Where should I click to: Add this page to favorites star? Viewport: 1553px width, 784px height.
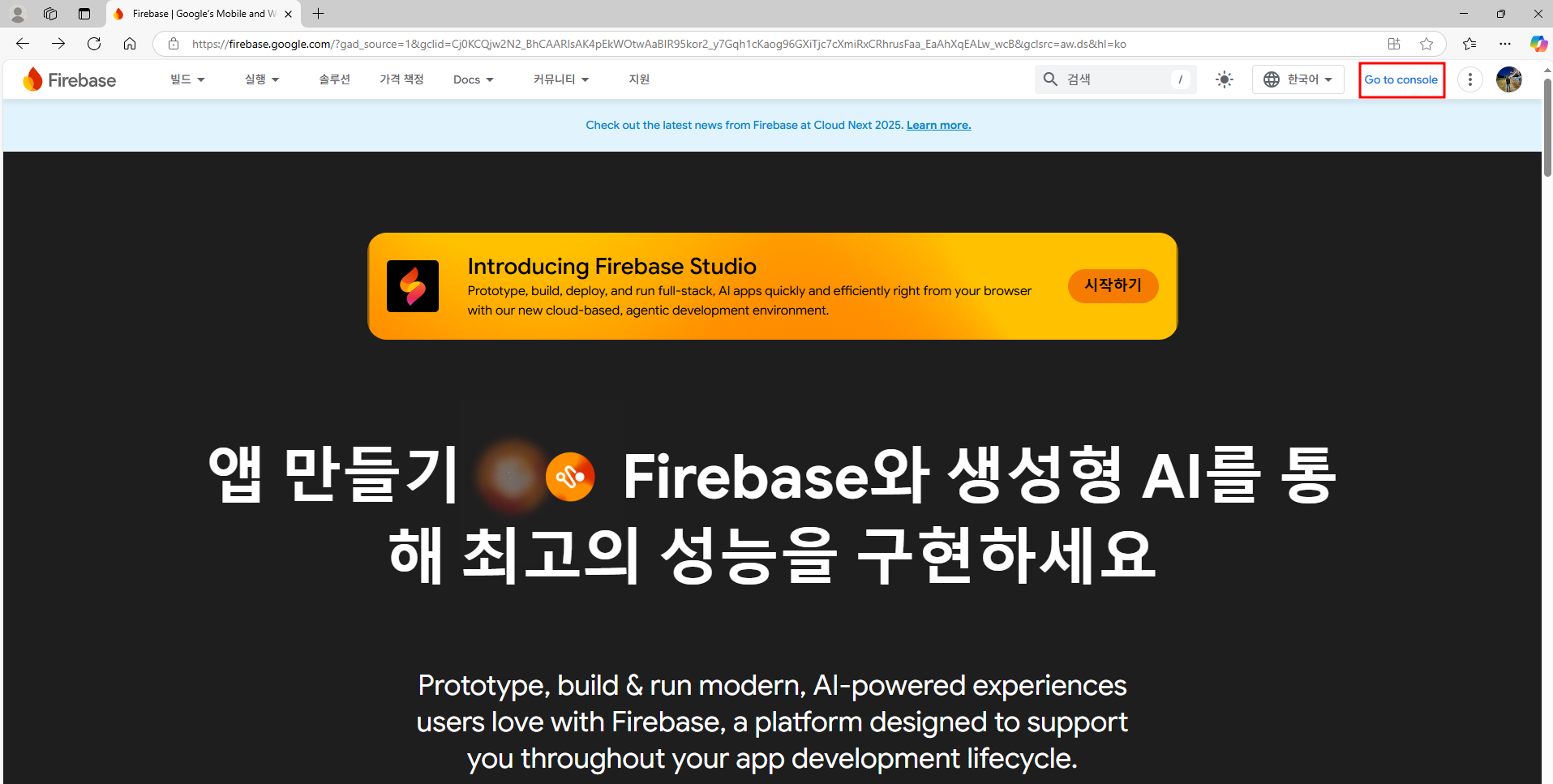(1426, 44)
